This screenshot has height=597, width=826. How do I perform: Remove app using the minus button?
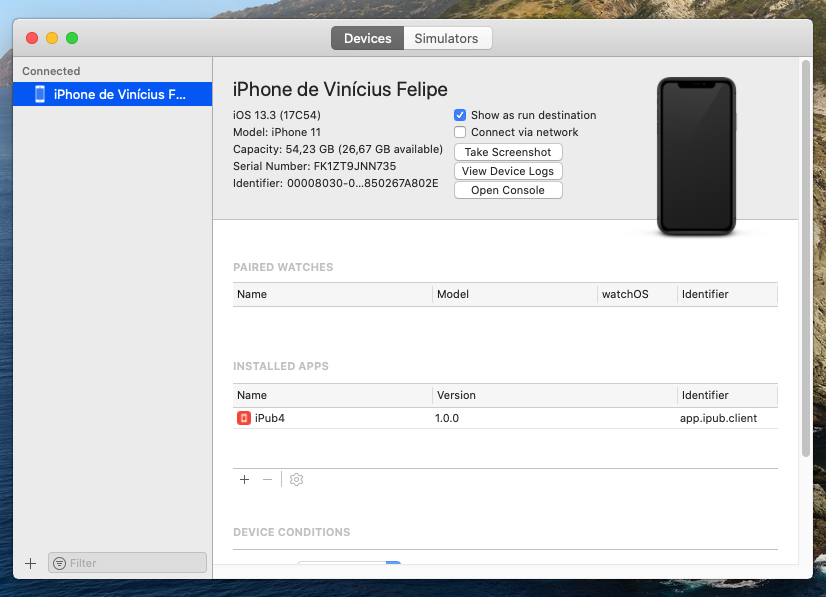point(267,480)
